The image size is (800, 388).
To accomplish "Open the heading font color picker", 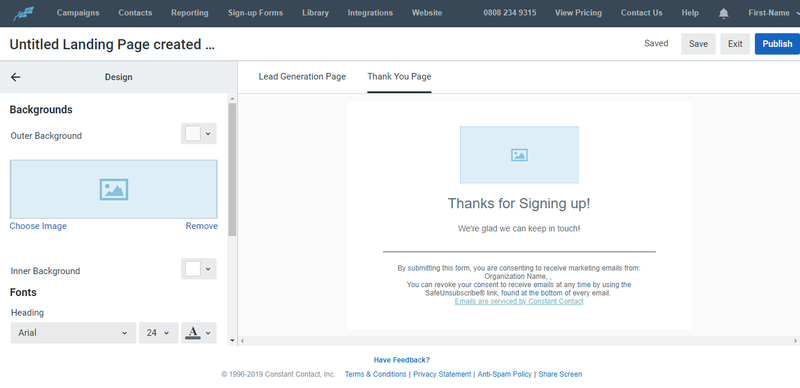I will 198,333.
